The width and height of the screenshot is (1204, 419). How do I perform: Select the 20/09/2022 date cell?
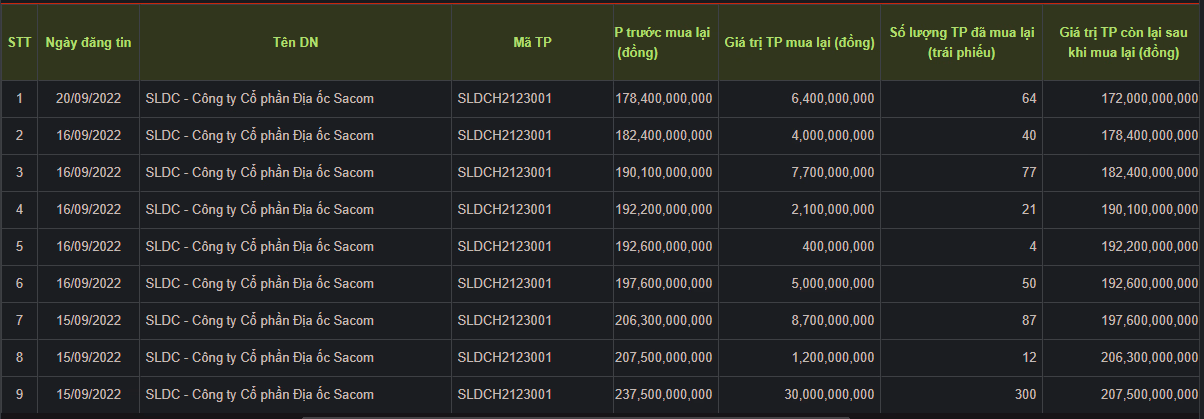click(88, 98)
